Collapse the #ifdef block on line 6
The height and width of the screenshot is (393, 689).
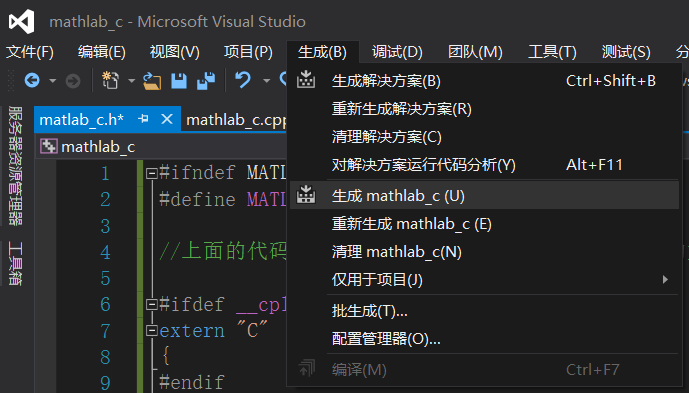152,304
